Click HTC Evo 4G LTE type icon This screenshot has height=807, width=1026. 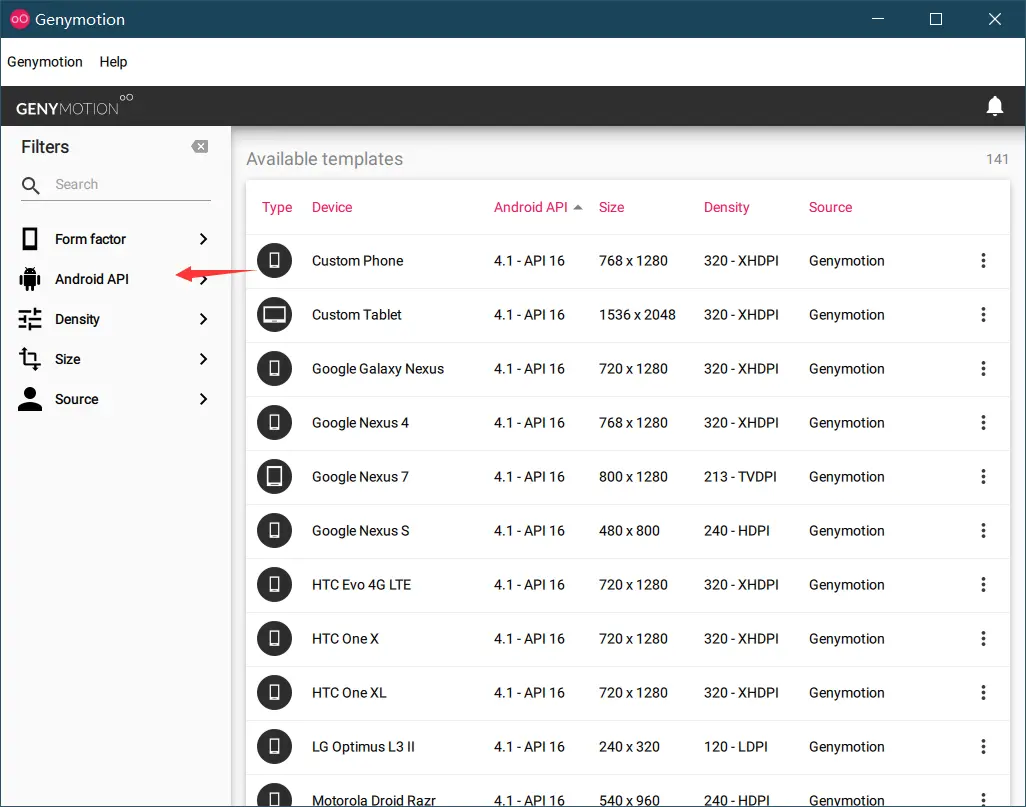point(274,584)
